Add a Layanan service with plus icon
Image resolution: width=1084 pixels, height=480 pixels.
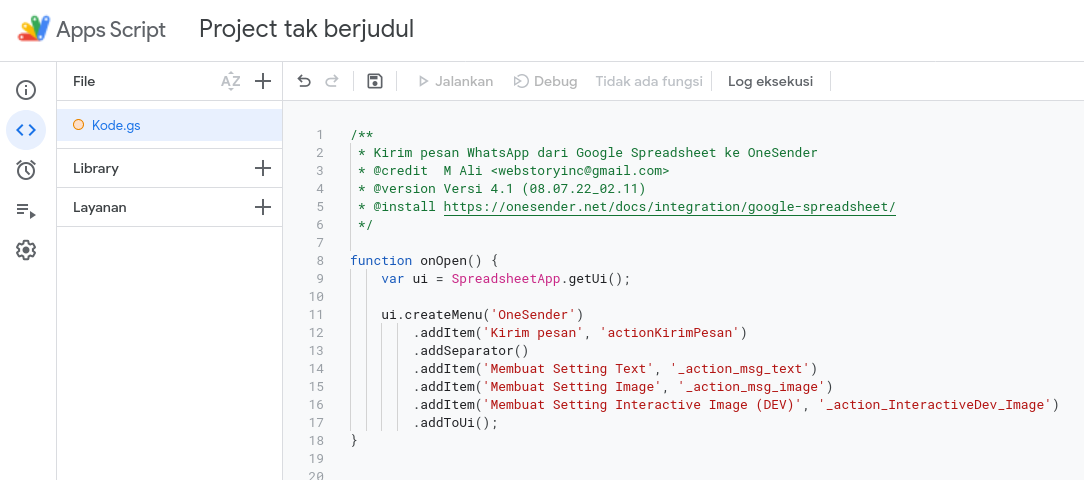coord(263,207)
